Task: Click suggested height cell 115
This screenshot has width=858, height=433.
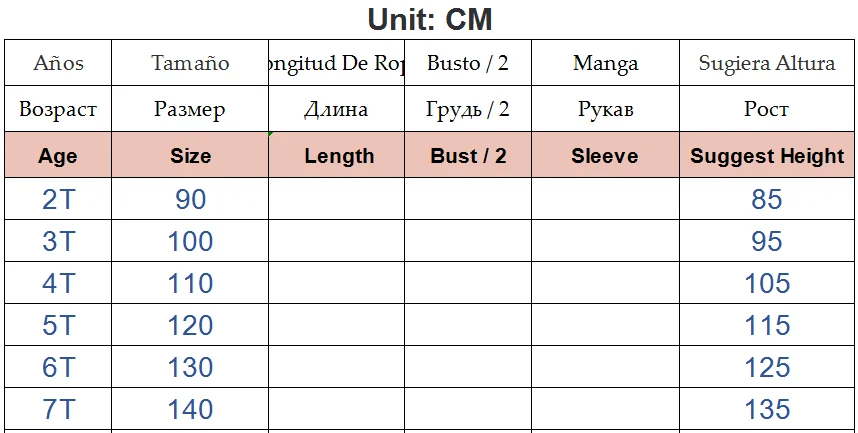Action: (767, 325)
